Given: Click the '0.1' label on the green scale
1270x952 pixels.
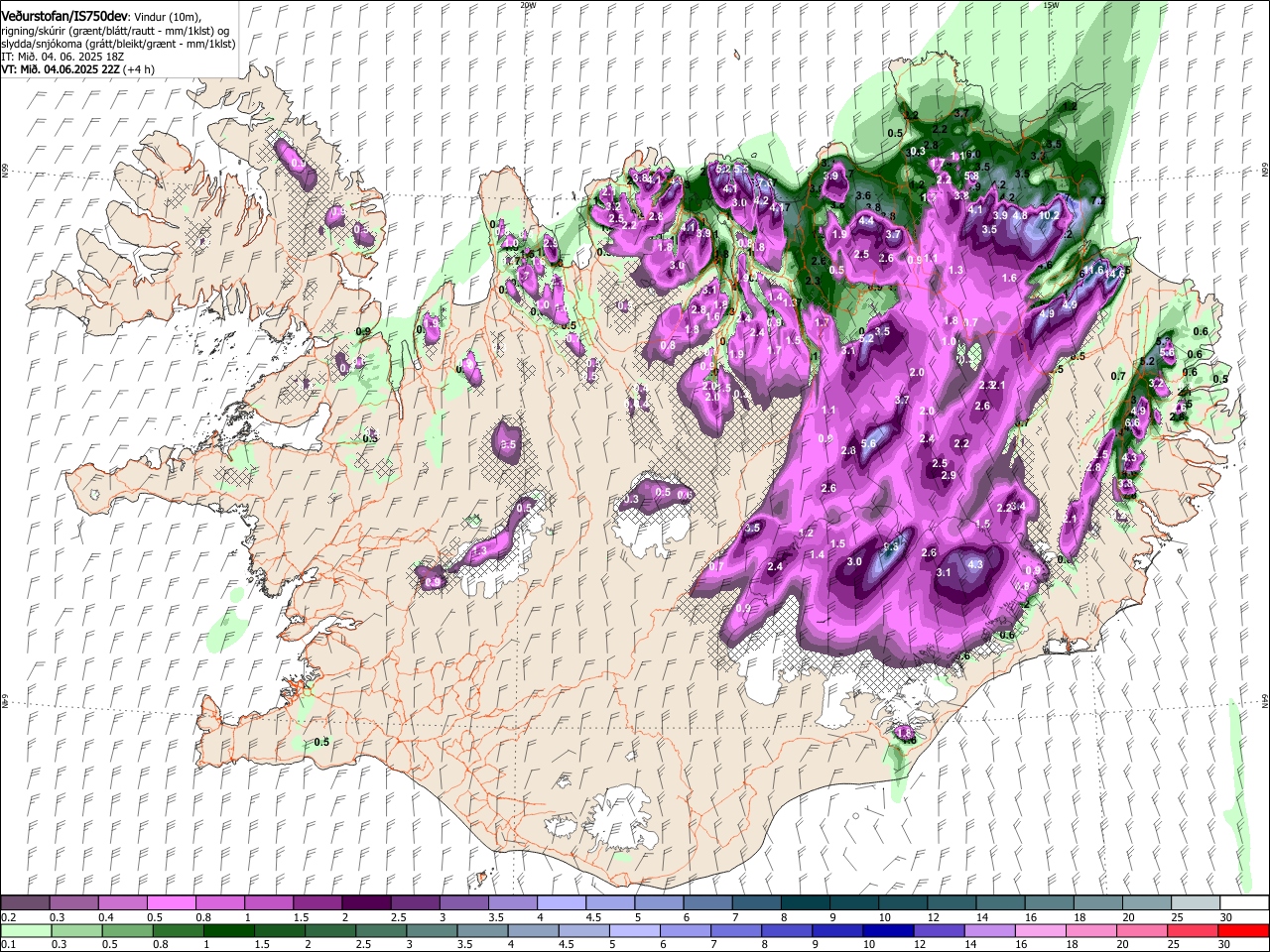Looking at the screenshot, I should pos(9,944).
